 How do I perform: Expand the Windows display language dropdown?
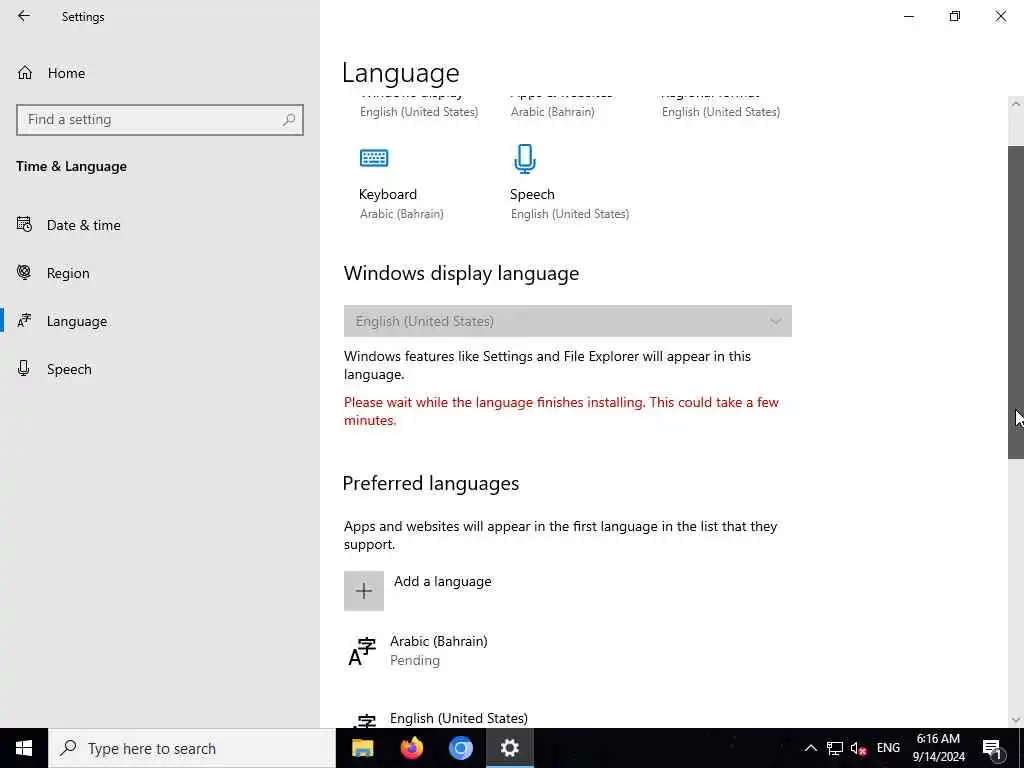pyautogui.click(x=568, y=321)
